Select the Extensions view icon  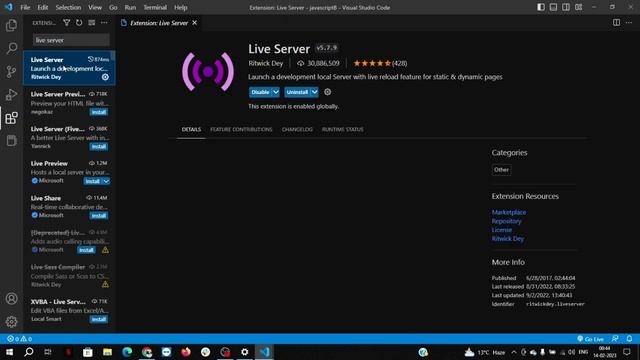[11, 118]
